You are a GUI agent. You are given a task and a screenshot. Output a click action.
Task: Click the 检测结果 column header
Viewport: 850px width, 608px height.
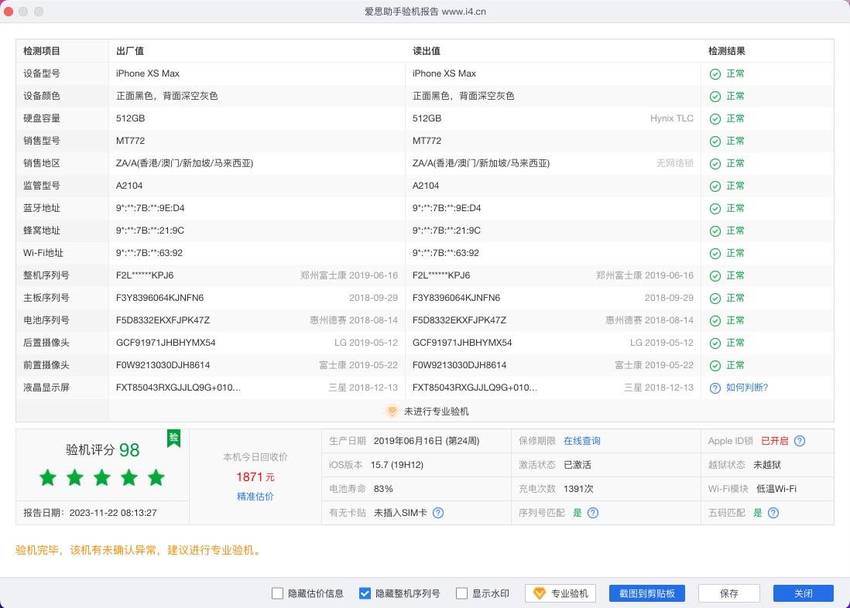(x=727, y=51)
